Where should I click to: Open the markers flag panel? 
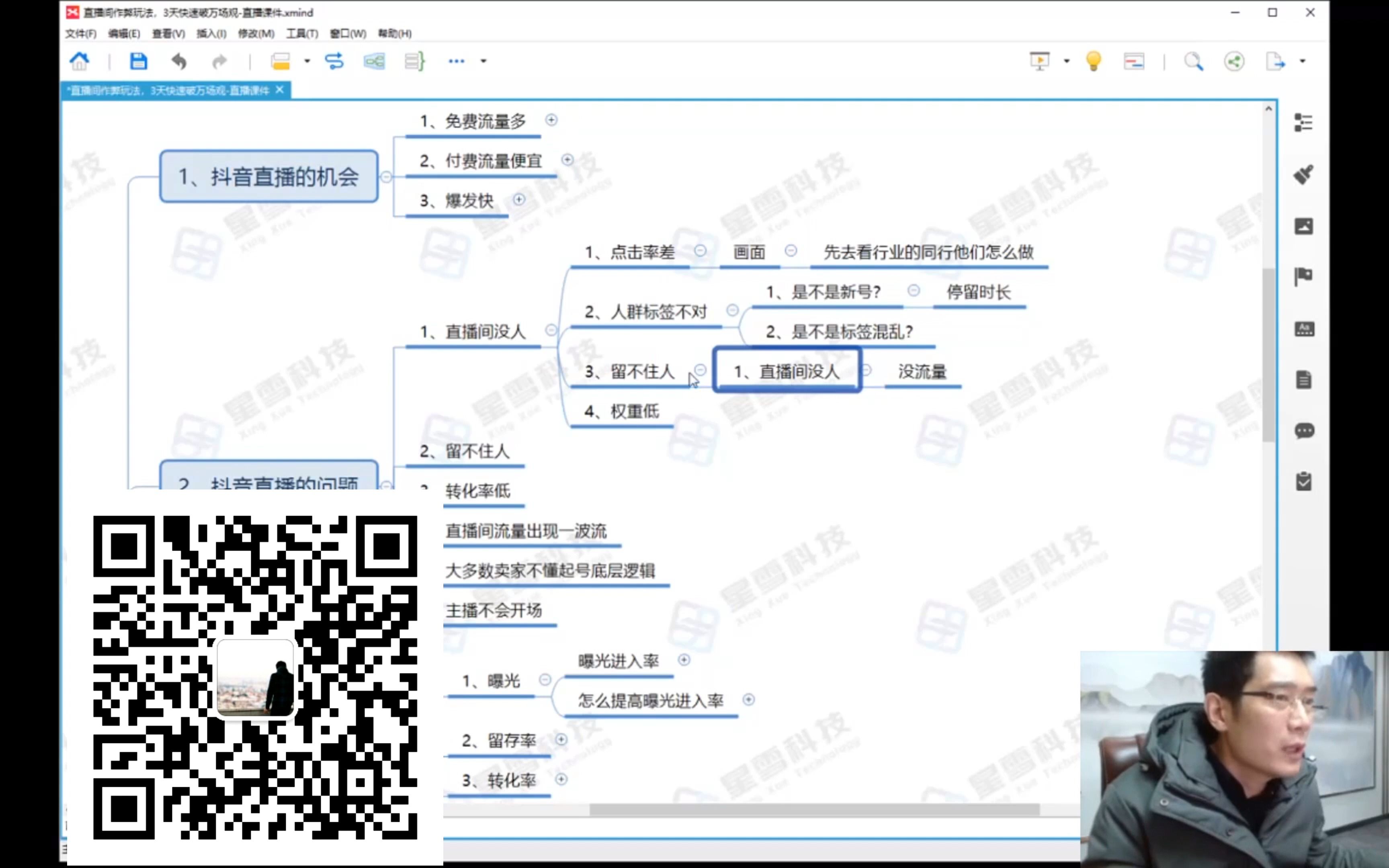coord(1303,277)
